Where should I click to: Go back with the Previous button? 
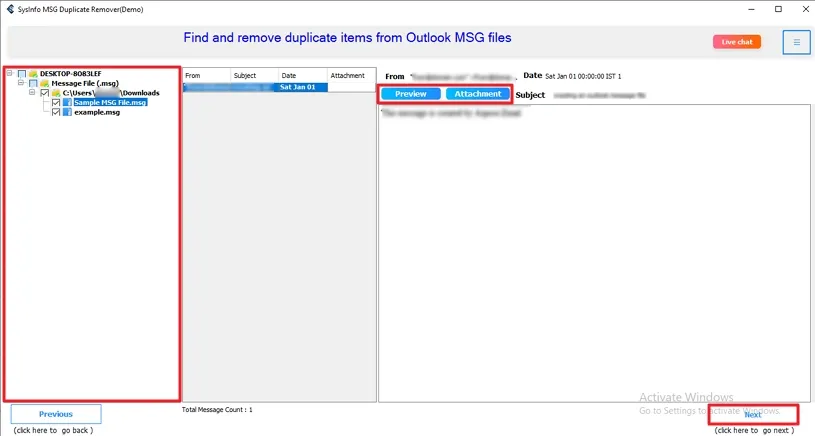[x=56, y=414]
